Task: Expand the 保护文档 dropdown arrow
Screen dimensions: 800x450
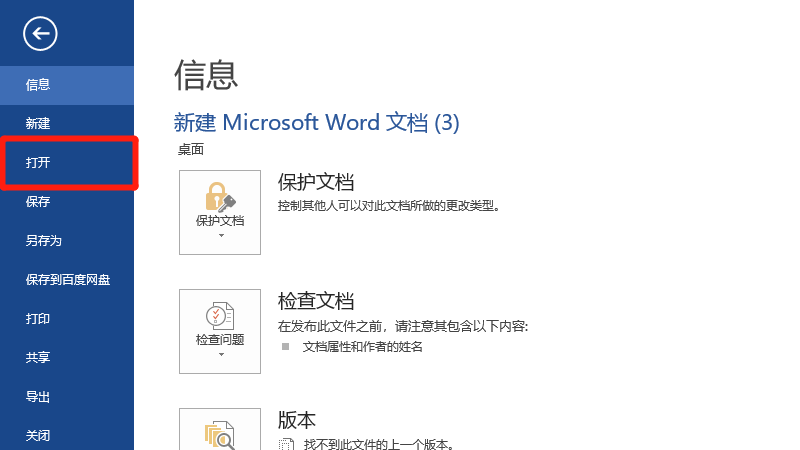Action: pyautogui.click(x=220, y=236)
